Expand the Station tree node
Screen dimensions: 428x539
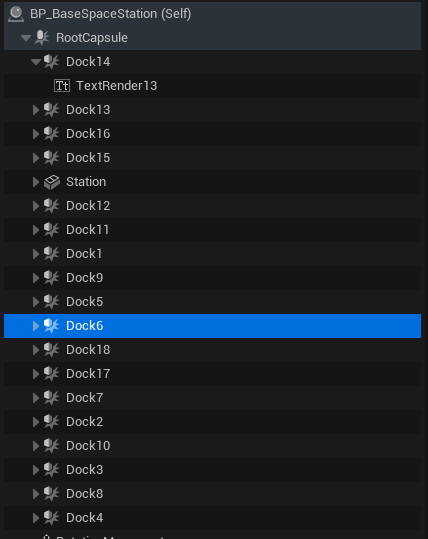pyautogui.click(x=36, y=182)
